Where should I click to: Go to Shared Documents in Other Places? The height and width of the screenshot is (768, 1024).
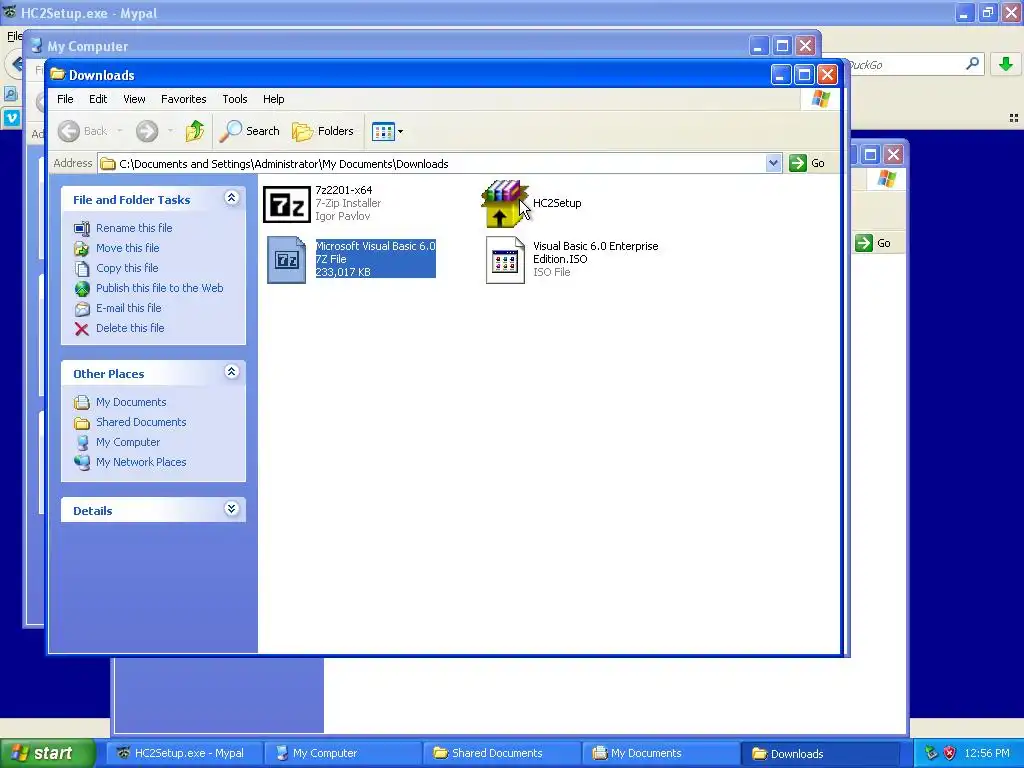coord(141,423)
